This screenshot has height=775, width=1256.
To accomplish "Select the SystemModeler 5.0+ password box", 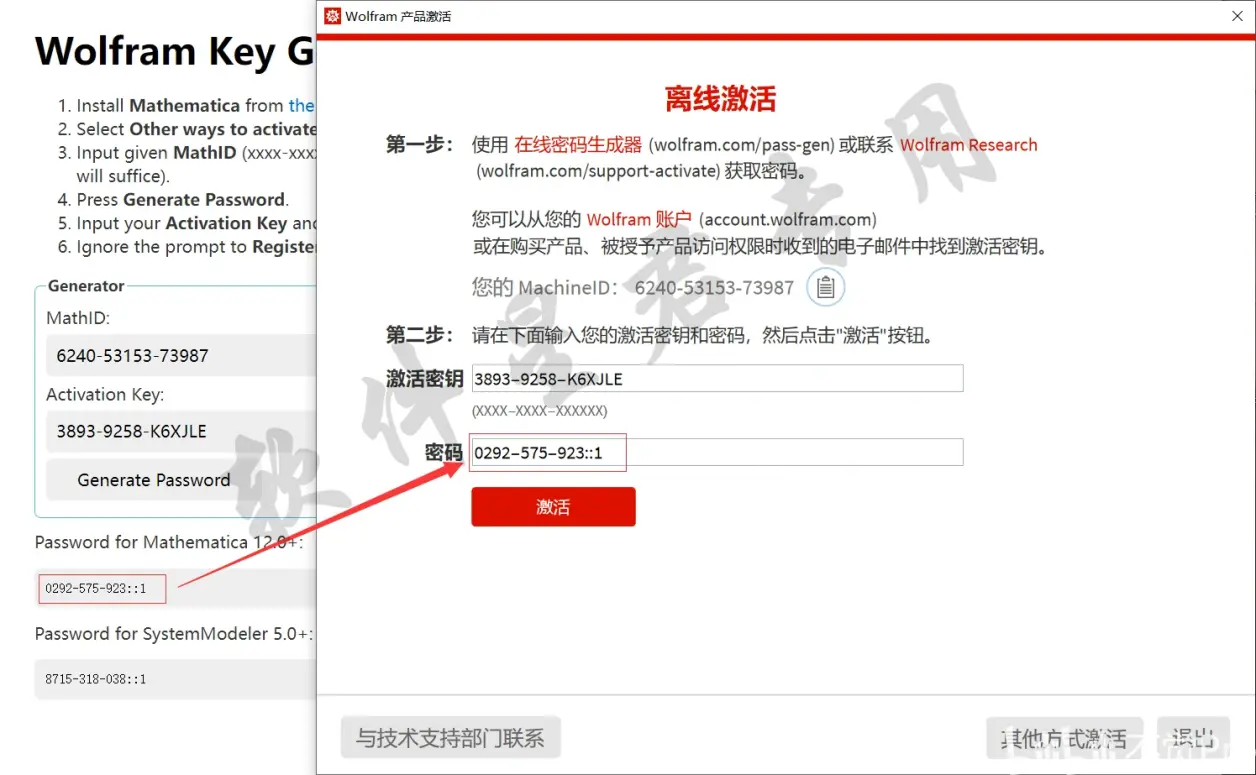I will pos(175,678).
